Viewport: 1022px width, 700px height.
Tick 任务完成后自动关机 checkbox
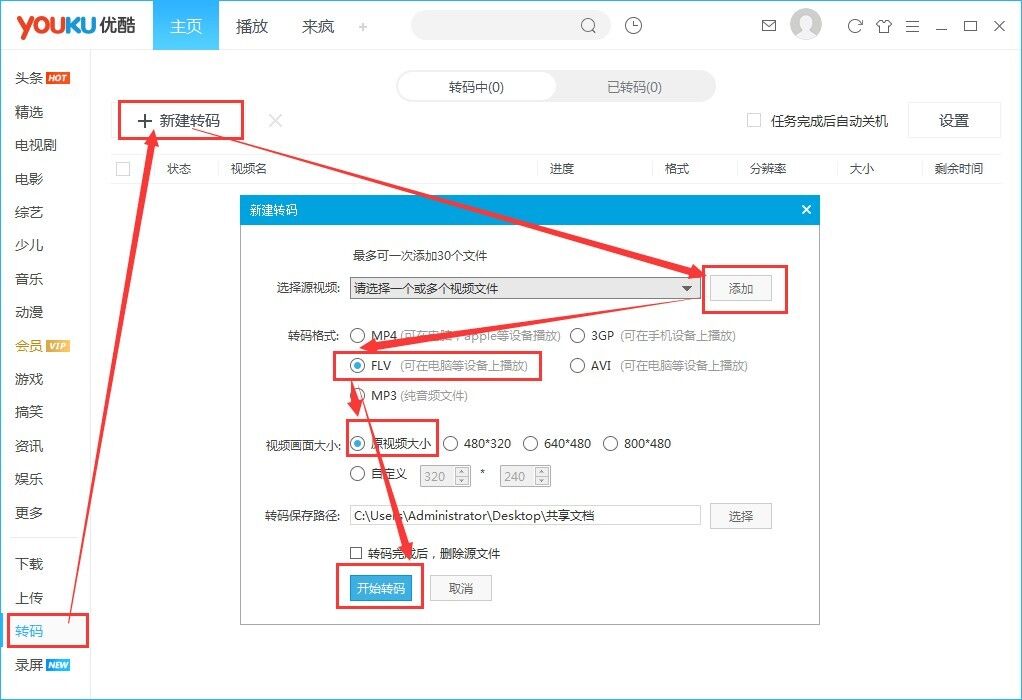[x=754, y=121]
